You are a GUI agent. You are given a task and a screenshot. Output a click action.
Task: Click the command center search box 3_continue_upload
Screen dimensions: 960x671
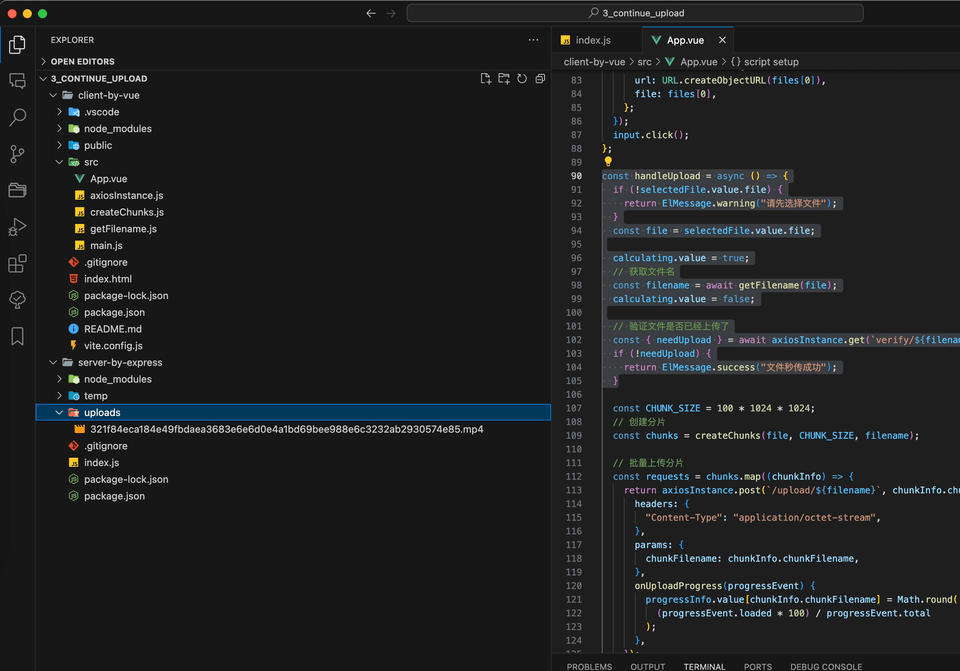coord(635,13)
